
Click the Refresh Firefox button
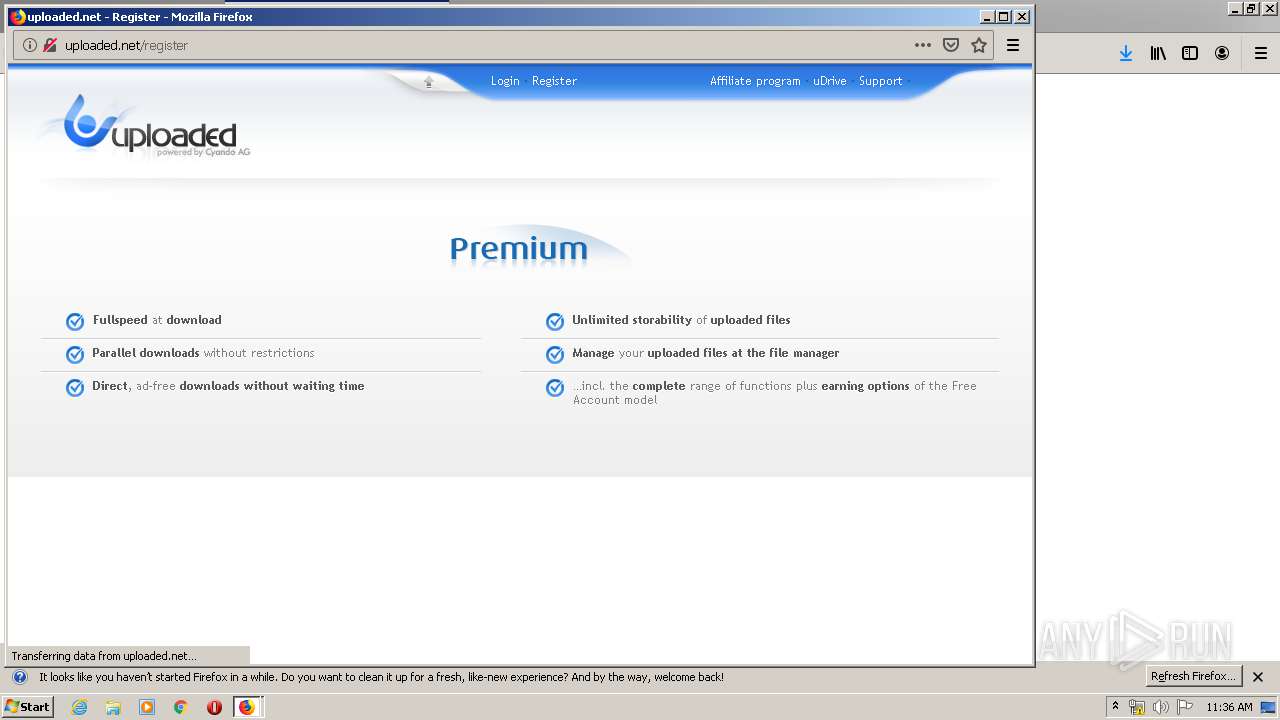(1193, 677)
